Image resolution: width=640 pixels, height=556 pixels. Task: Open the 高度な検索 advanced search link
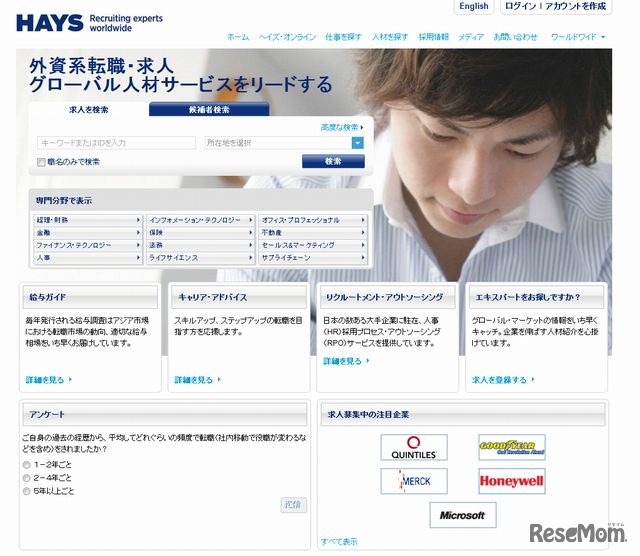click(342, 127)
